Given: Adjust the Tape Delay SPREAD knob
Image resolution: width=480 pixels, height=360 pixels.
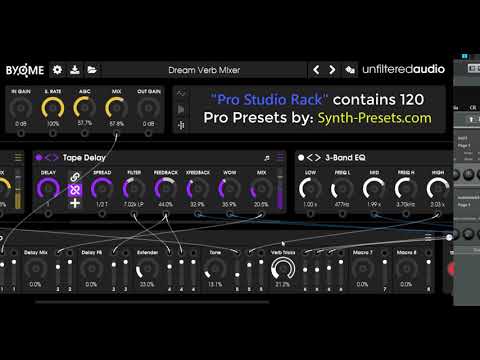Looking at the screenshot, I should tap(102, 188).
